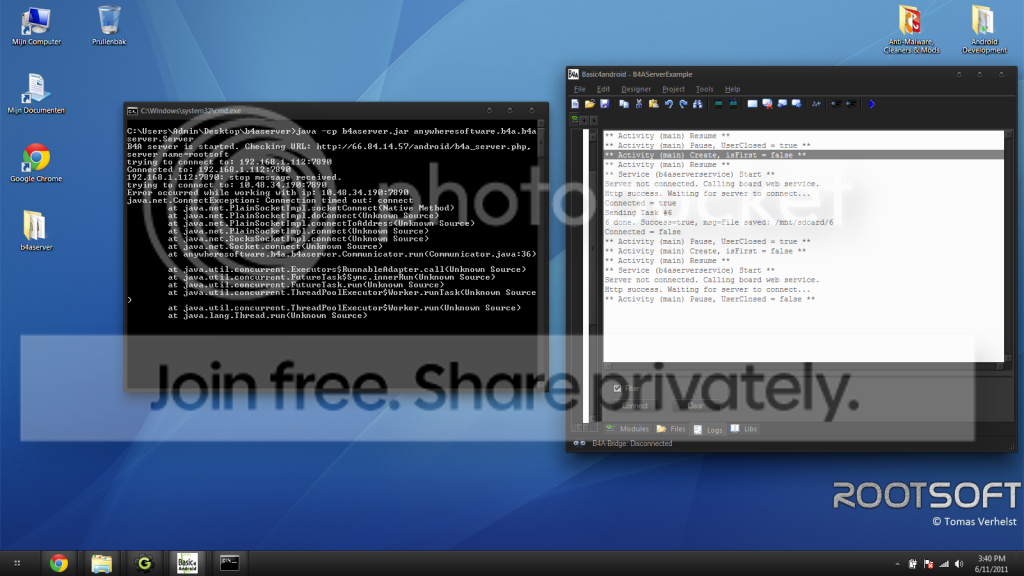Click the volume speaker tray icon
The width and height of the screenshot is (1024, 576).
(959, 564)
